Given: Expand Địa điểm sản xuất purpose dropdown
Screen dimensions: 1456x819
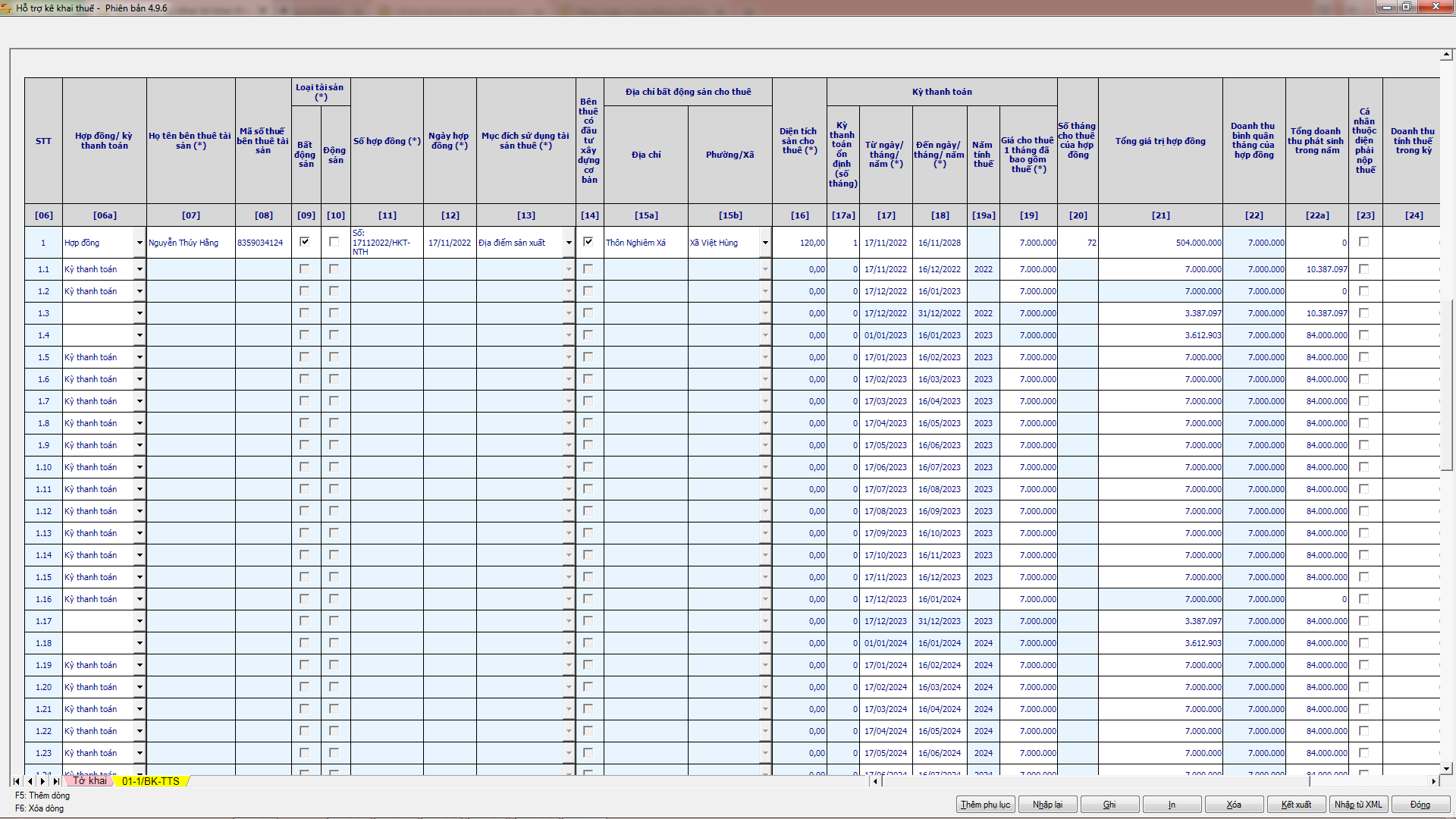Looking at the screenshot, I should pos(569,243).
